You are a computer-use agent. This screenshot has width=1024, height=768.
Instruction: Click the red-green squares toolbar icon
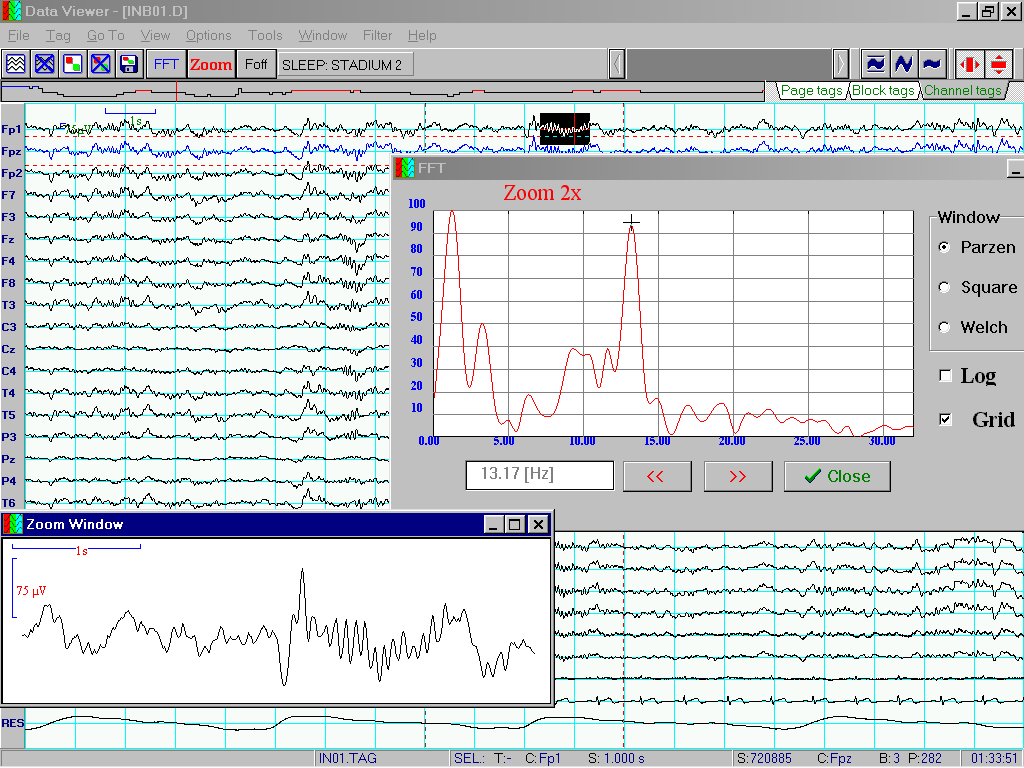coord(72,64)
